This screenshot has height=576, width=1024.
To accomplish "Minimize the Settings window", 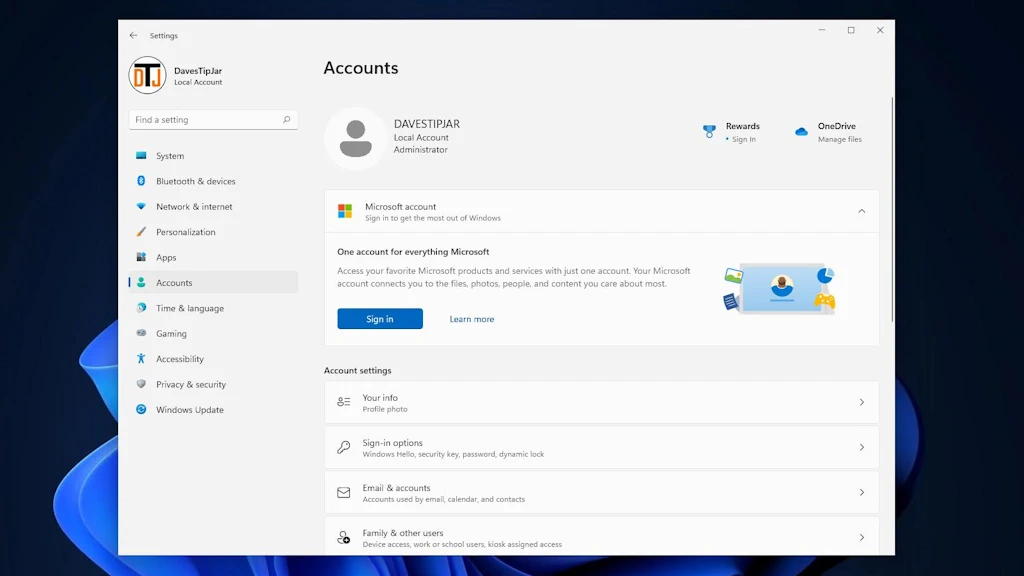I will pos(822,30).
